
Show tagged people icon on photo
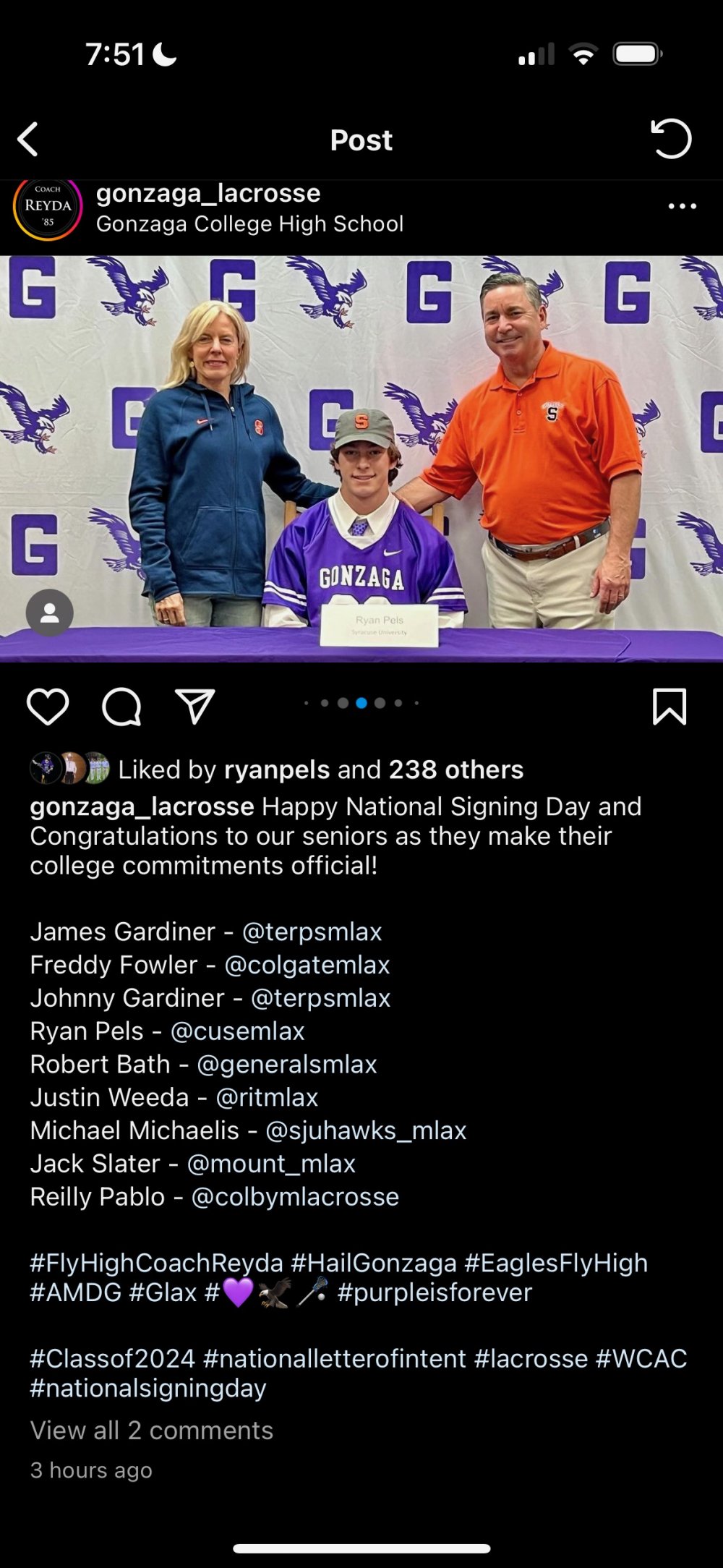point(50,613)
